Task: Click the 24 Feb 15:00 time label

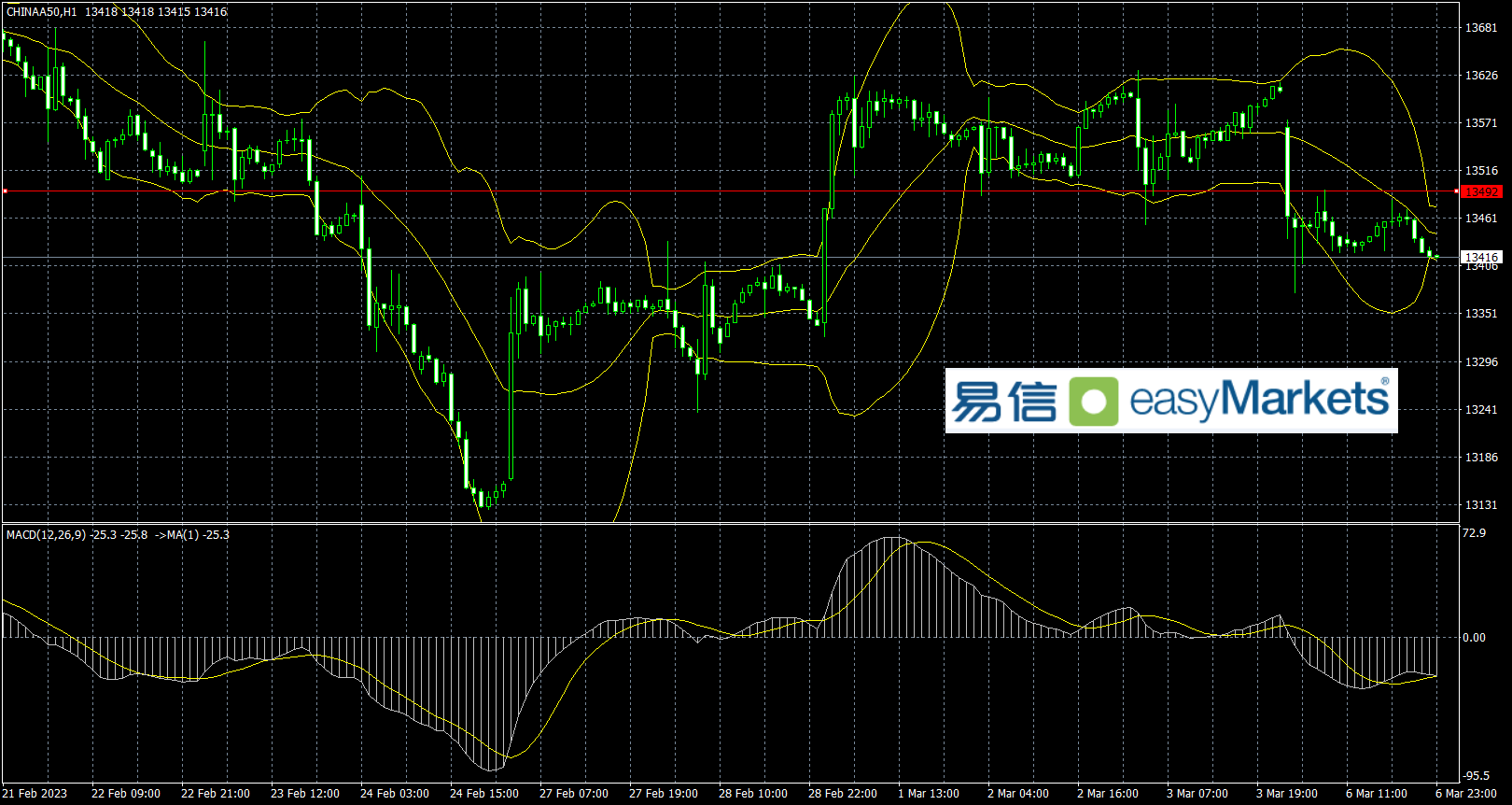Action: [x=484, y=794]
